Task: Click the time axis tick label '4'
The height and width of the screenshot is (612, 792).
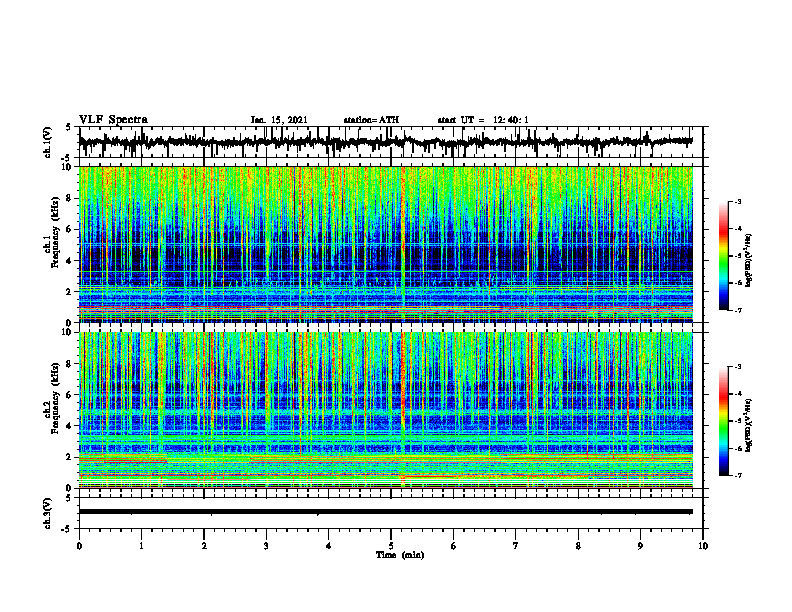Action: (329, 546)
